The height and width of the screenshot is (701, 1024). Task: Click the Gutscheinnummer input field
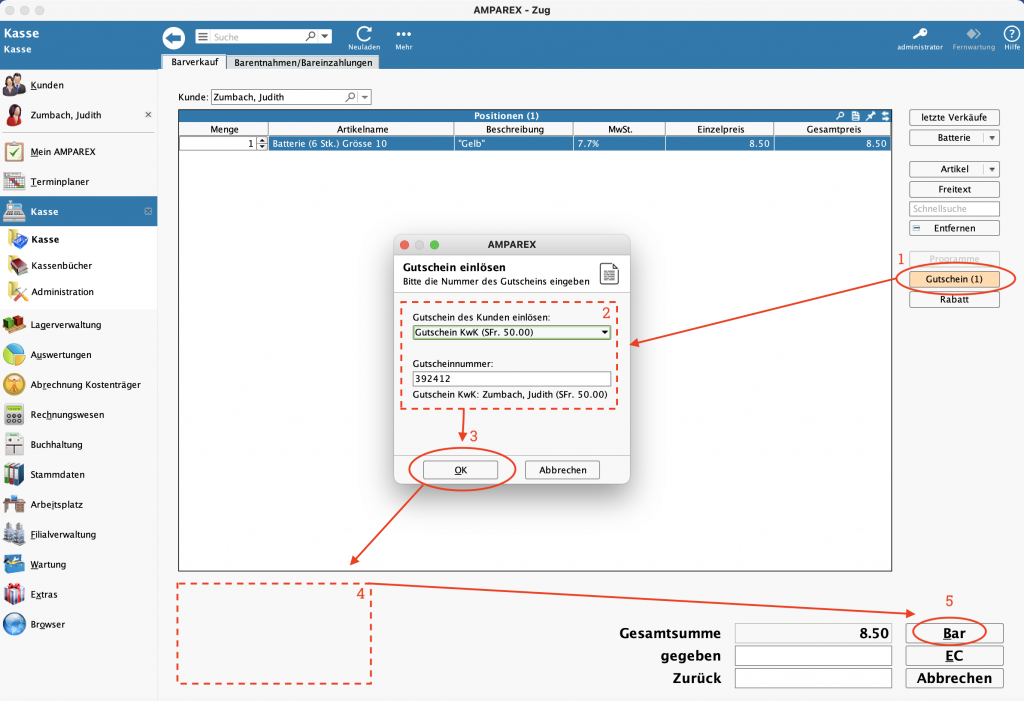pyautogui.click(x=511, y=379)
